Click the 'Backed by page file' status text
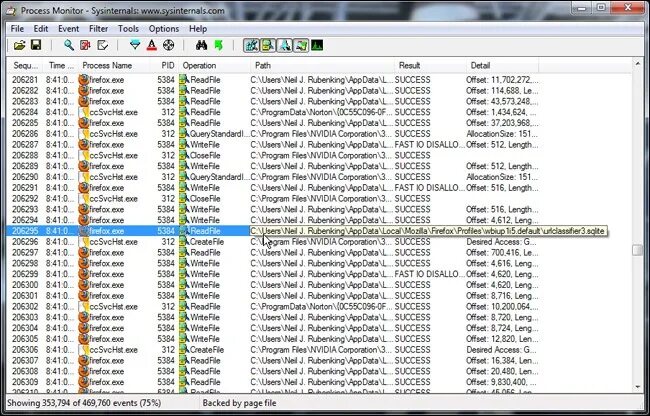 239,403
